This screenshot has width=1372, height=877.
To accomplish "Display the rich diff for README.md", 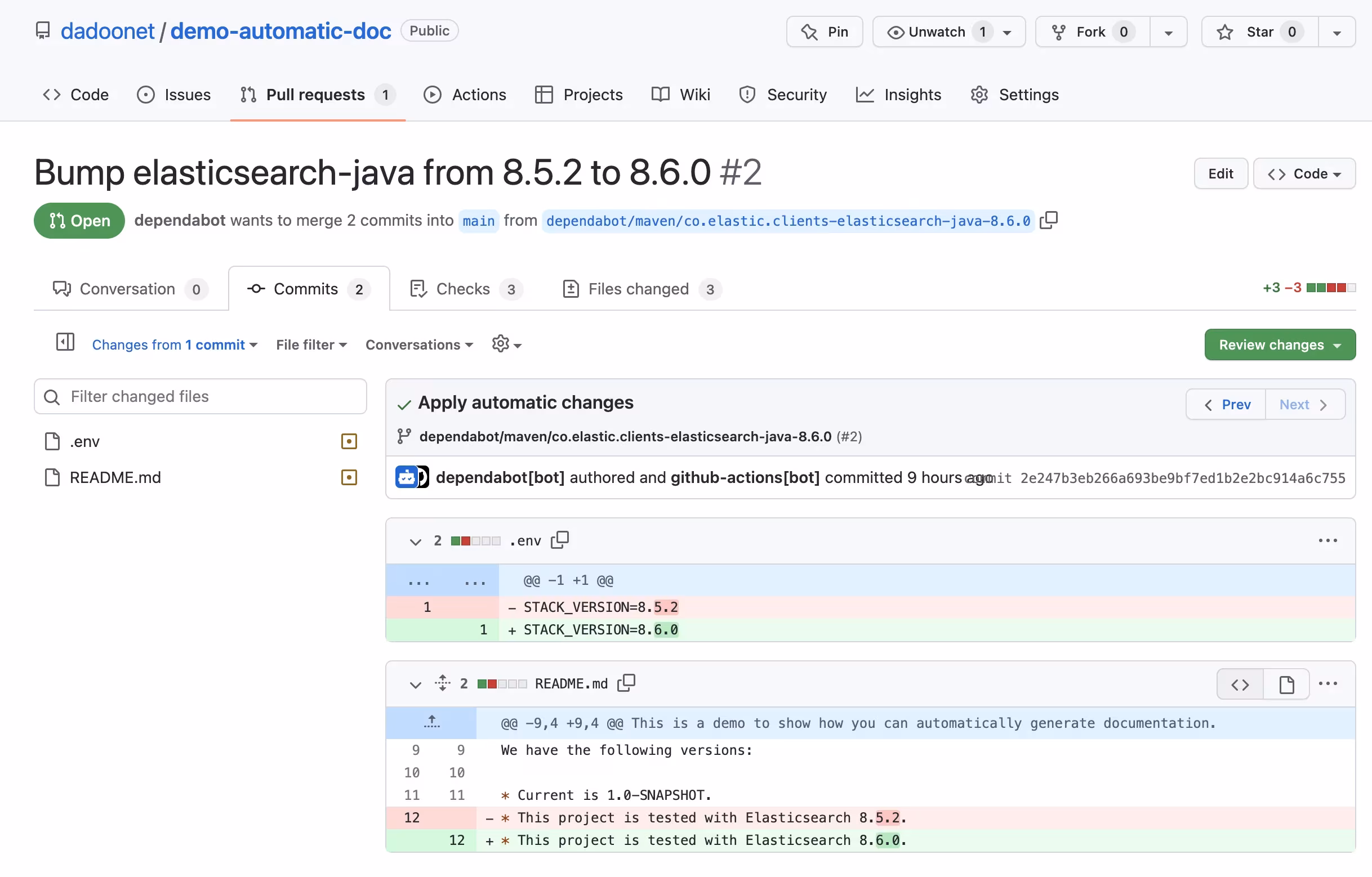I will tap(1286, 683).
